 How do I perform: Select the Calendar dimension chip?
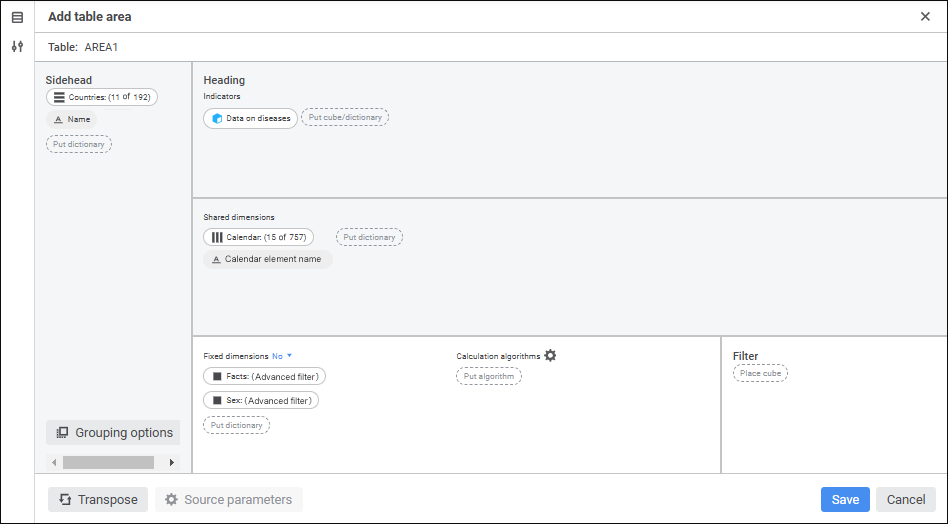258,237
